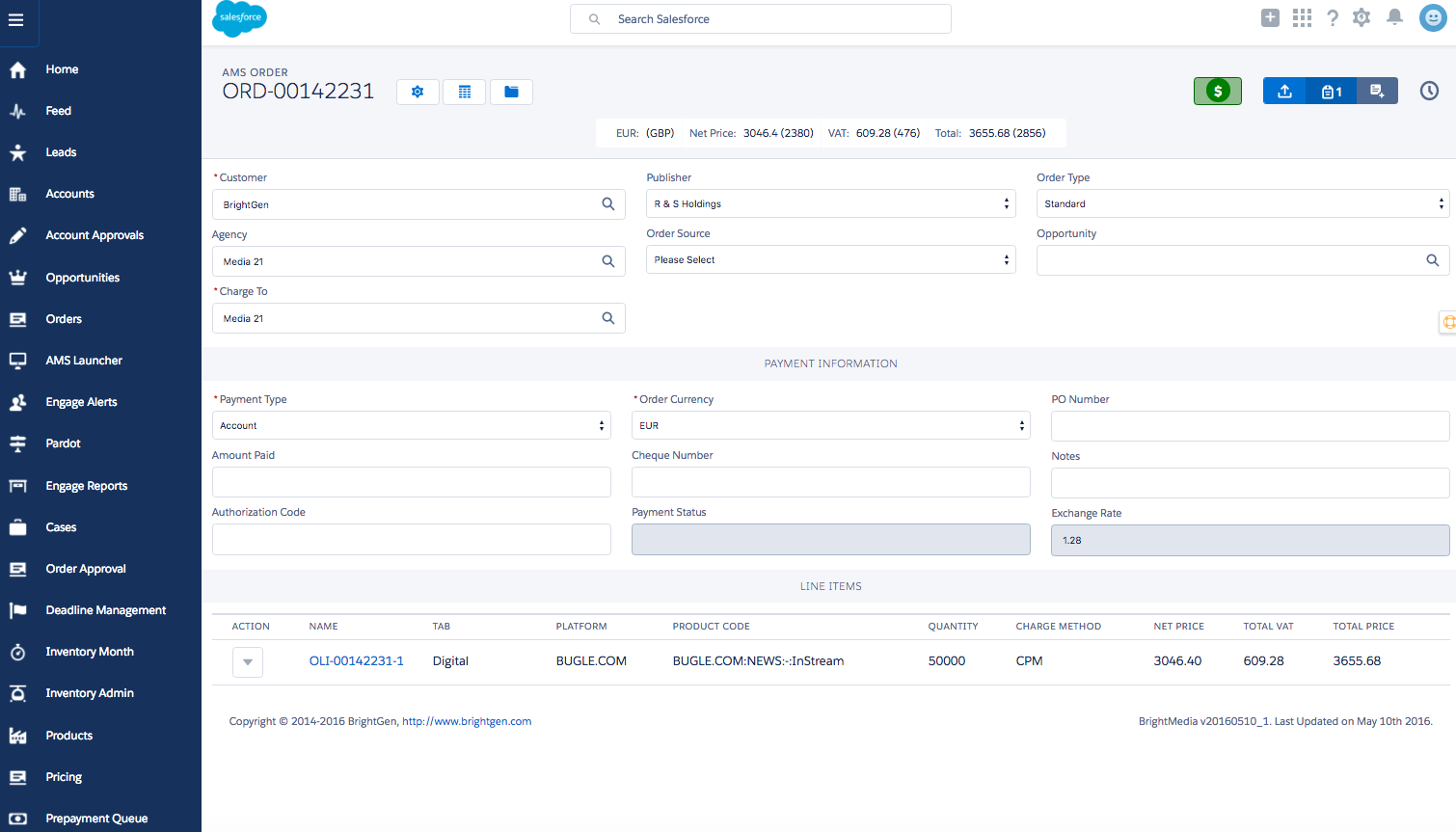This screenshot has width=1456, height=832.
Task: Open Cases in sidebar
Action: tap(61, 527)
